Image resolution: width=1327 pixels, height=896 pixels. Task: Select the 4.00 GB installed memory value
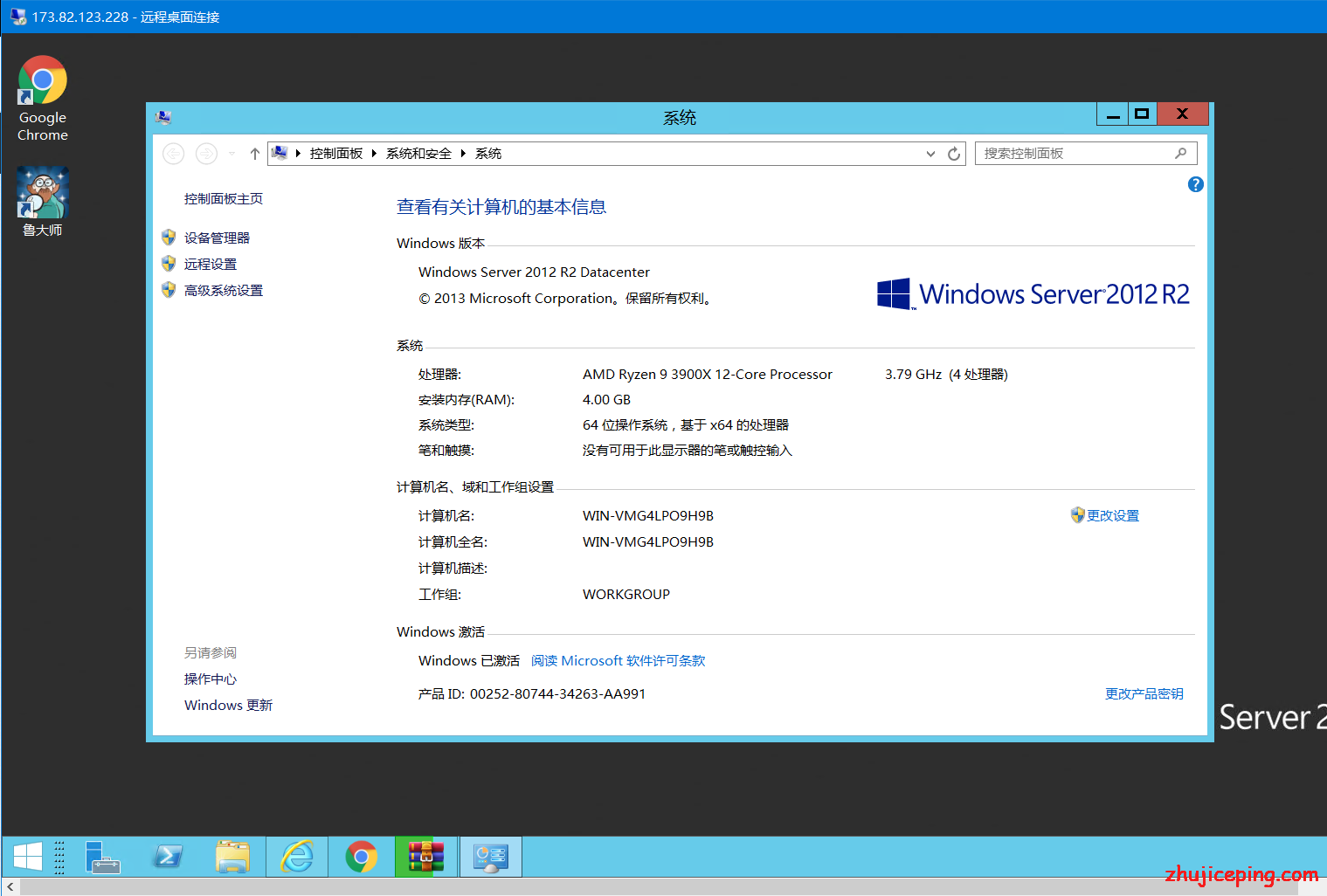(606, 399)
